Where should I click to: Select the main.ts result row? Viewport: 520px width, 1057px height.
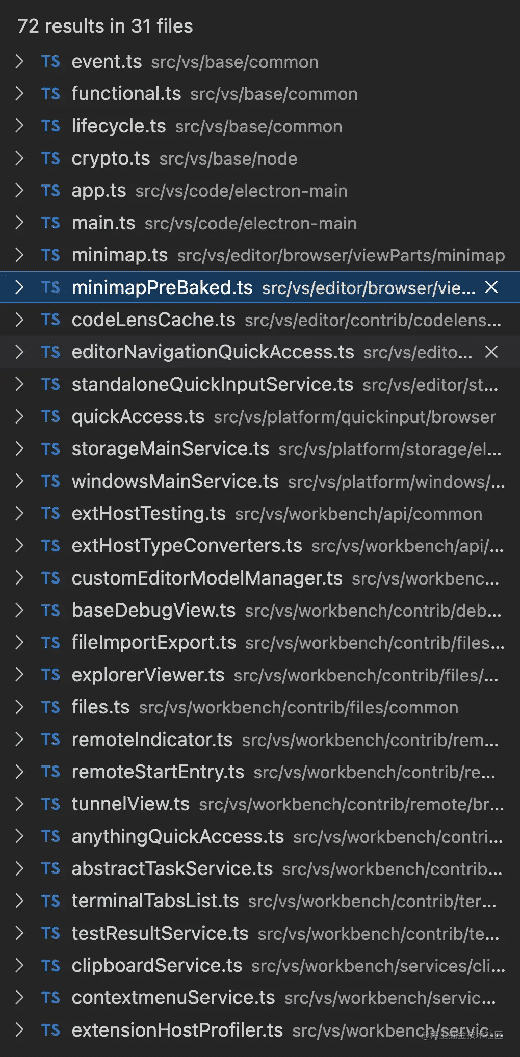coord(260,223)
